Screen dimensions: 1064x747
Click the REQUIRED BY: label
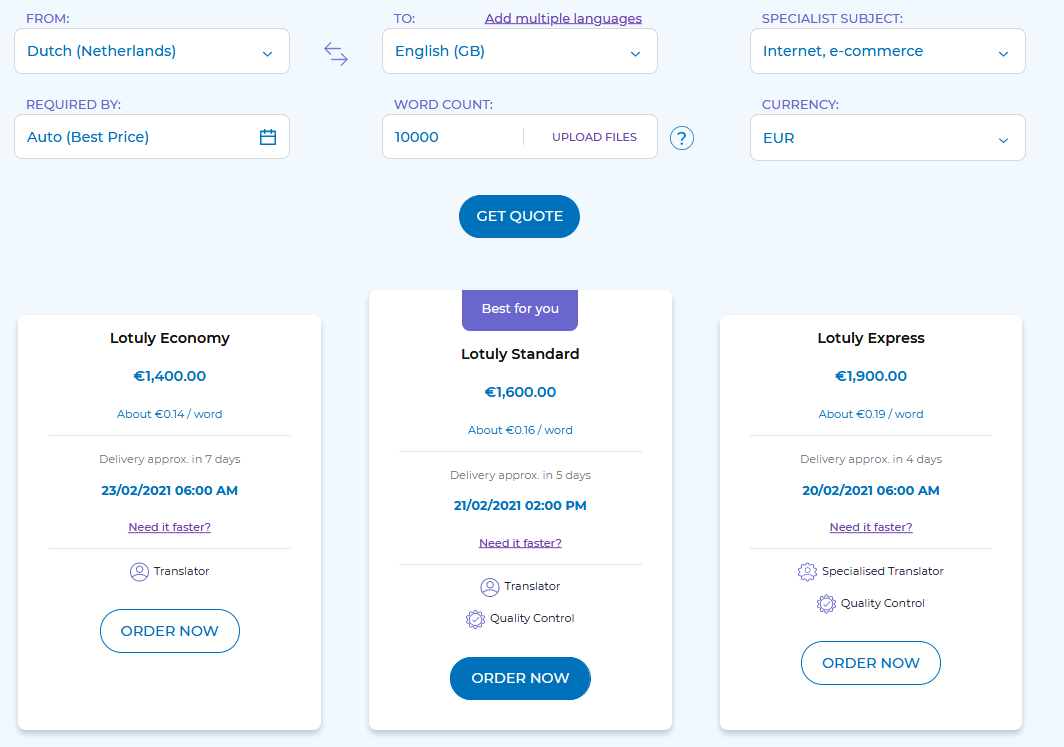click(x=73, y=104)
